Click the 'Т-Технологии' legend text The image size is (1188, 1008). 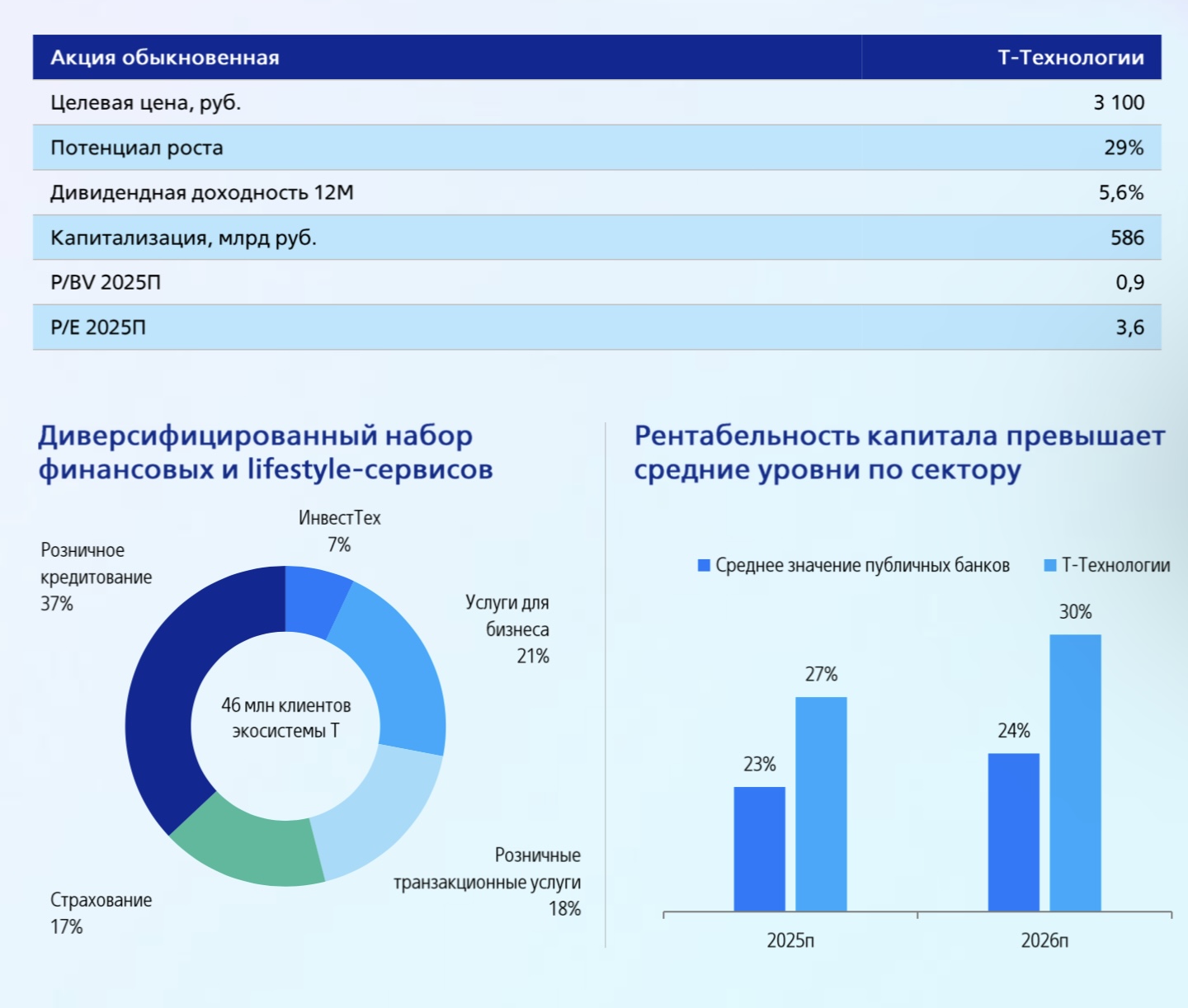click(1115, 565)
